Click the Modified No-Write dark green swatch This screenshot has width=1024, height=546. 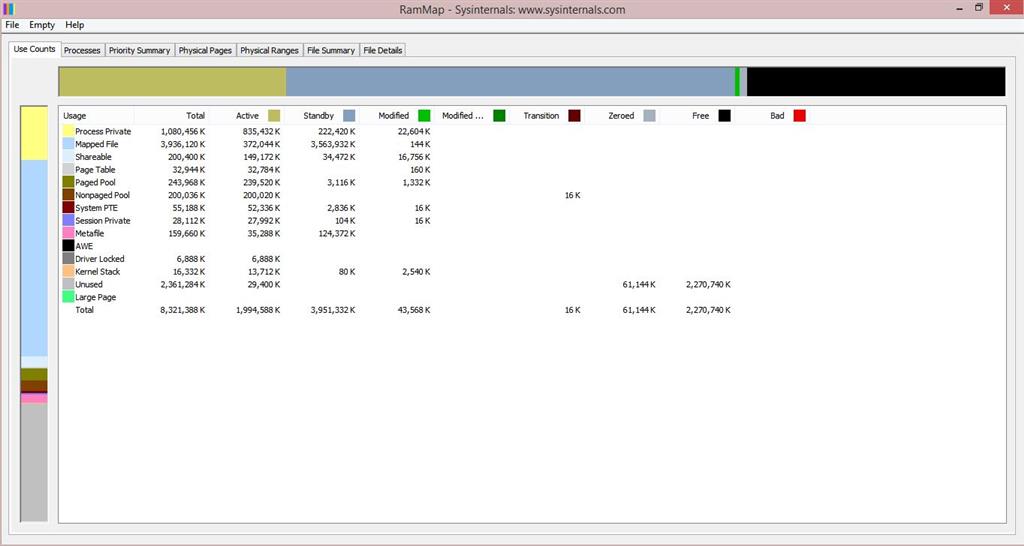(499, 116)
